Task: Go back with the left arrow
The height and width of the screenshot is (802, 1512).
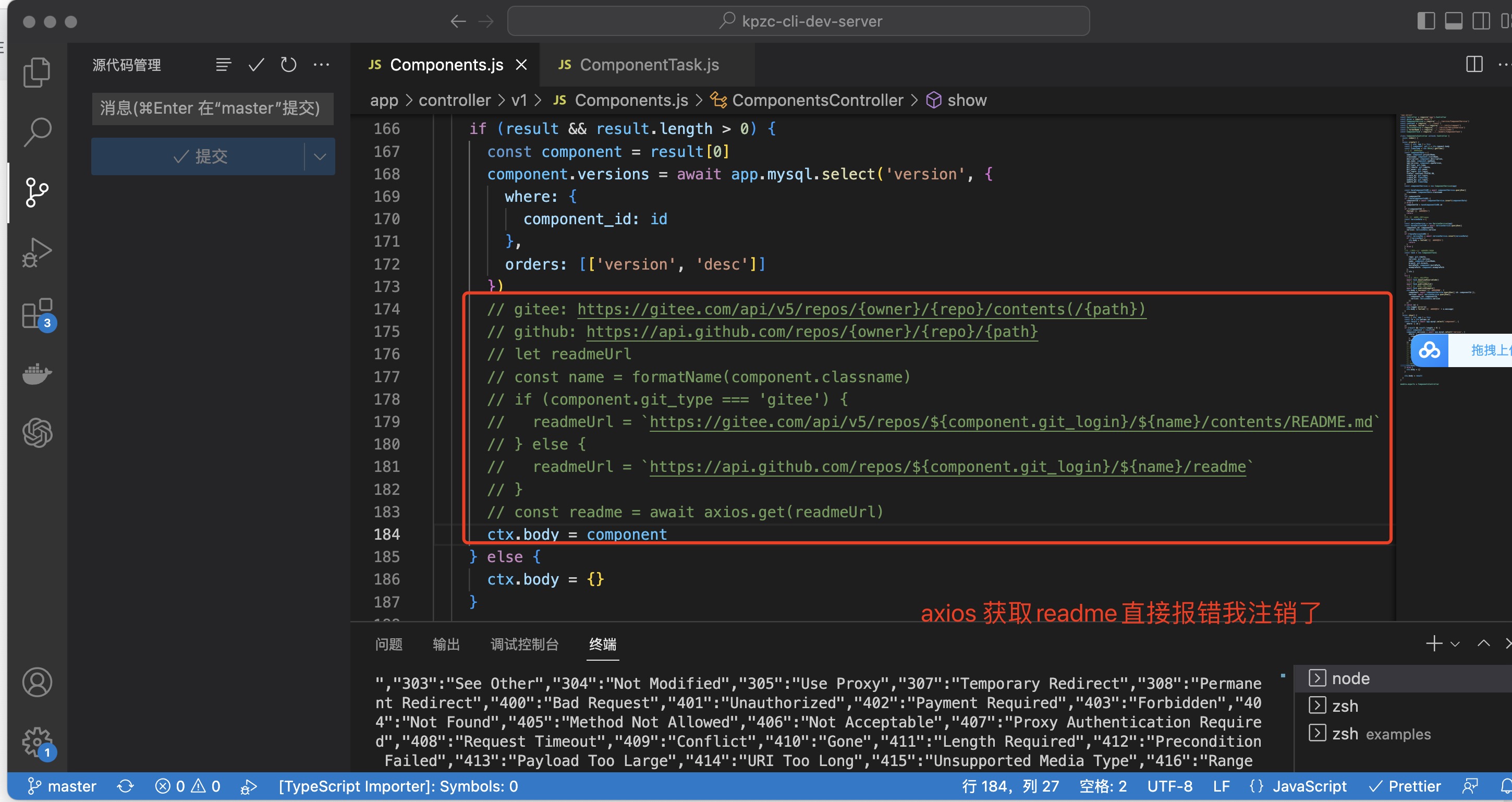Action: point(458,22)
